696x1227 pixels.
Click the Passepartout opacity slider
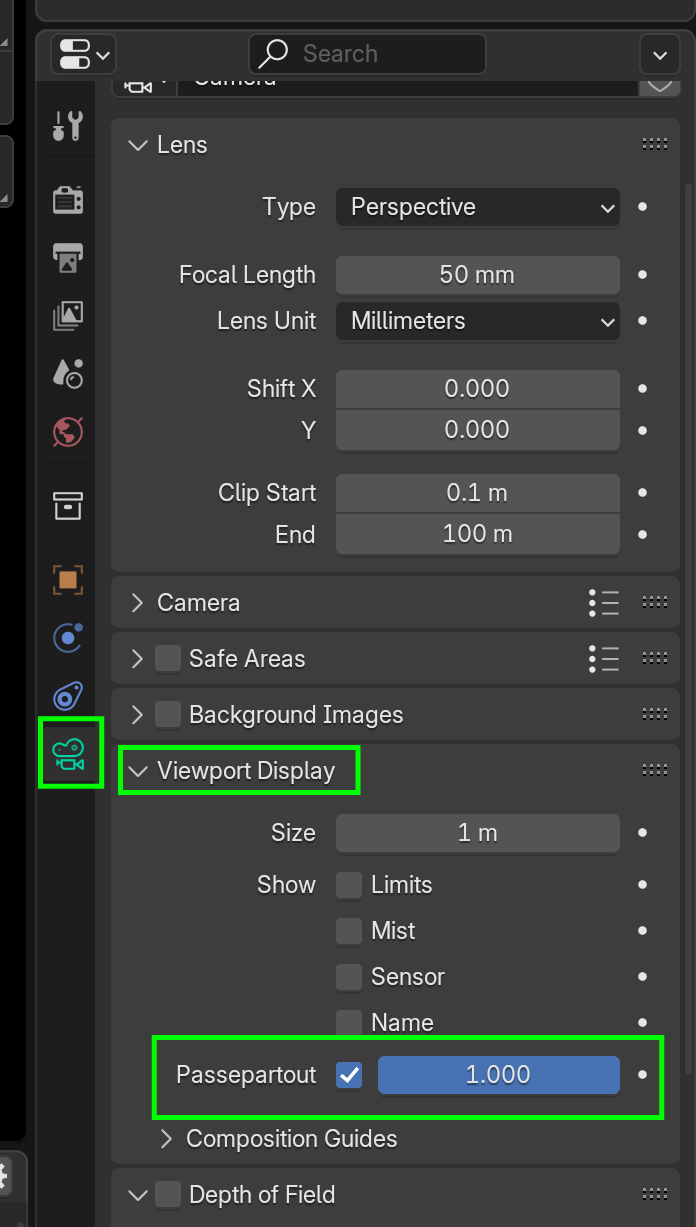click(498, 1075)
